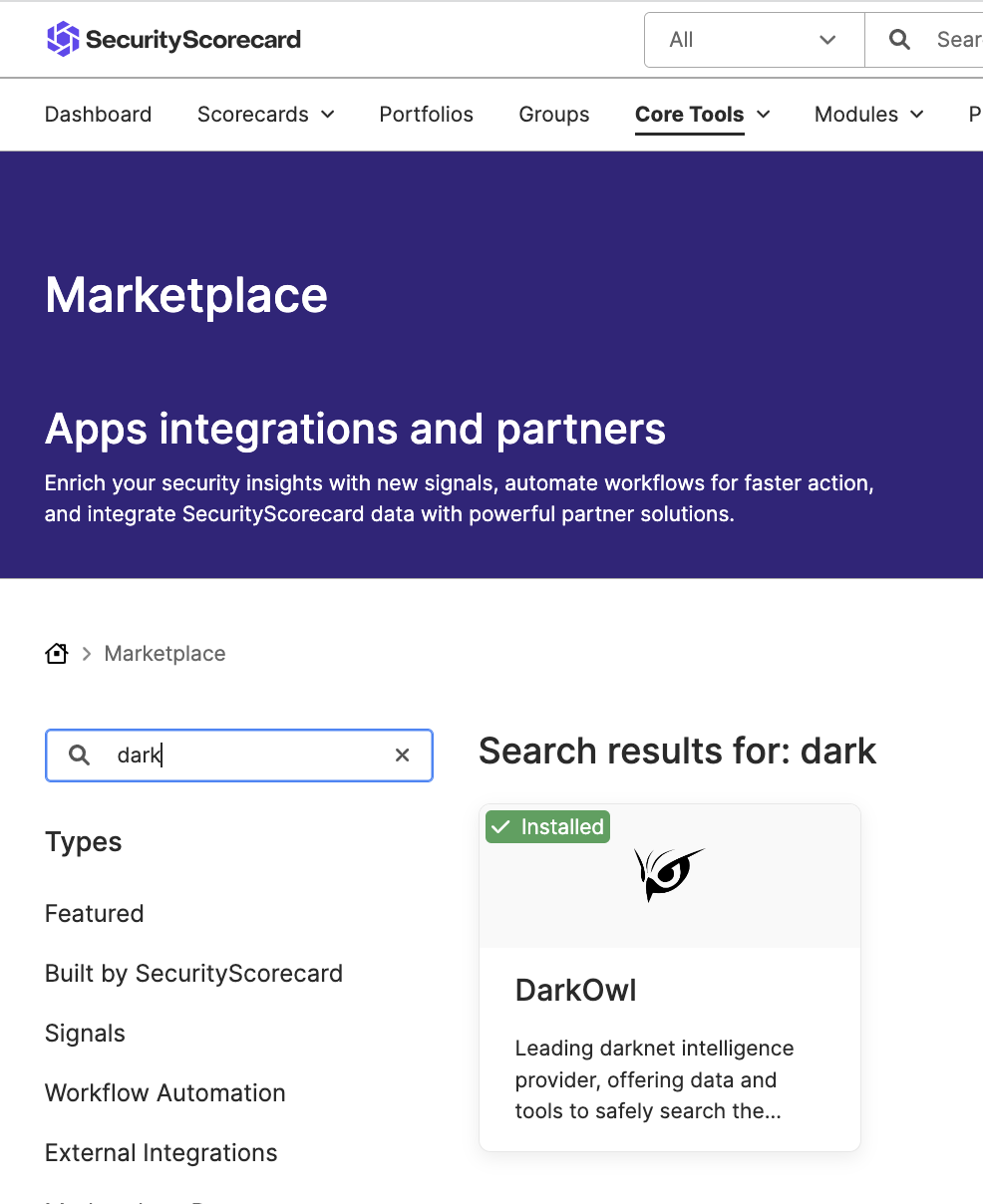
Task: Click the Marketplace breadcrumb link
Action: point(165,654)
